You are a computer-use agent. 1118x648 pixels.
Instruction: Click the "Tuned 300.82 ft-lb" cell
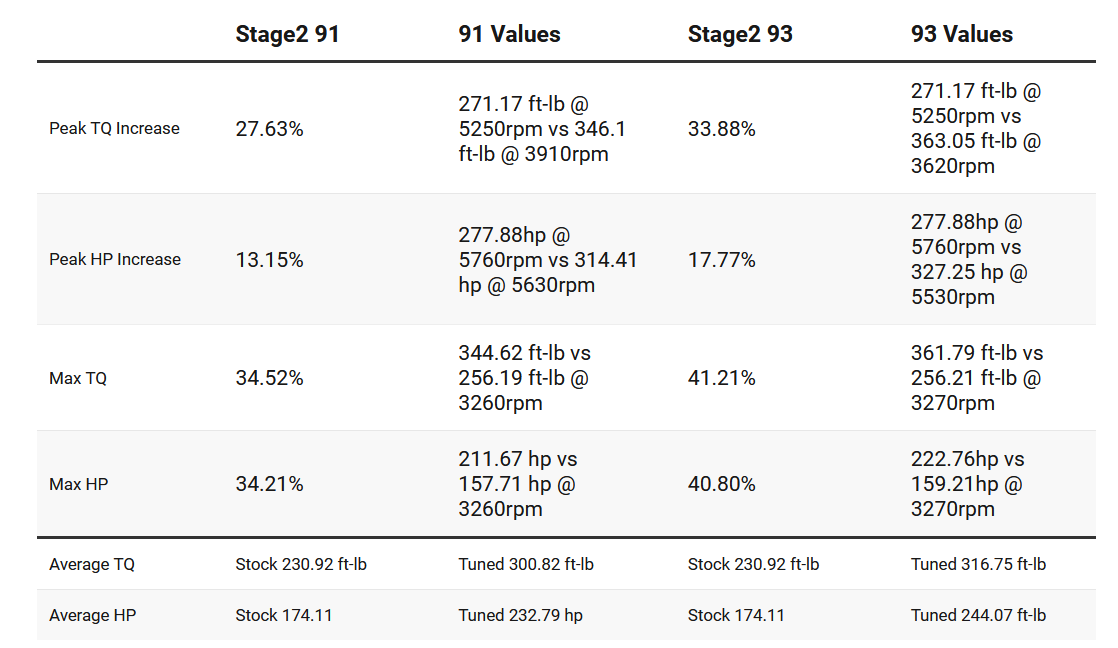(x=526, y=564)
